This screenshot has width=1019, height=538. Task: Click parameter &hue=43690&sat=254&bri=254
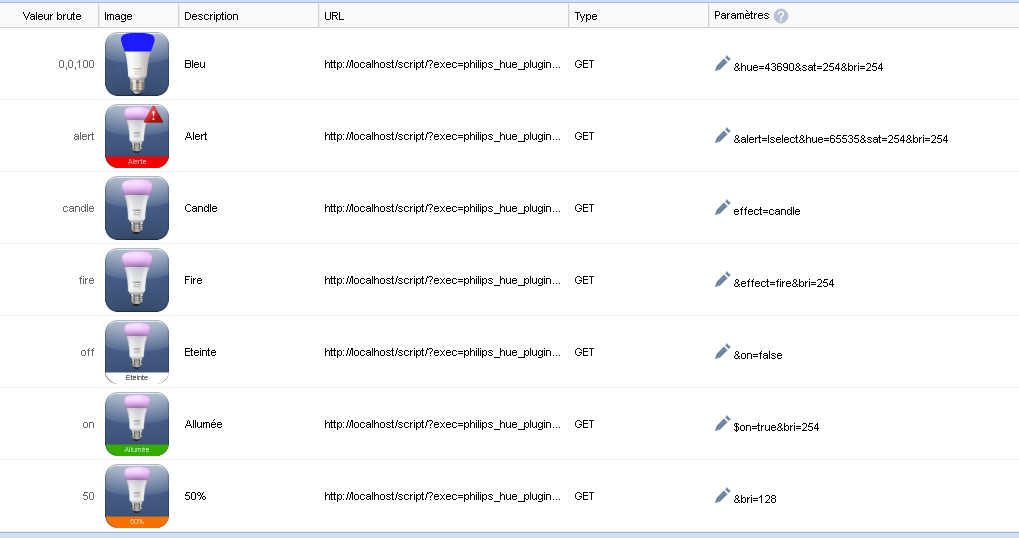[808, 67]
